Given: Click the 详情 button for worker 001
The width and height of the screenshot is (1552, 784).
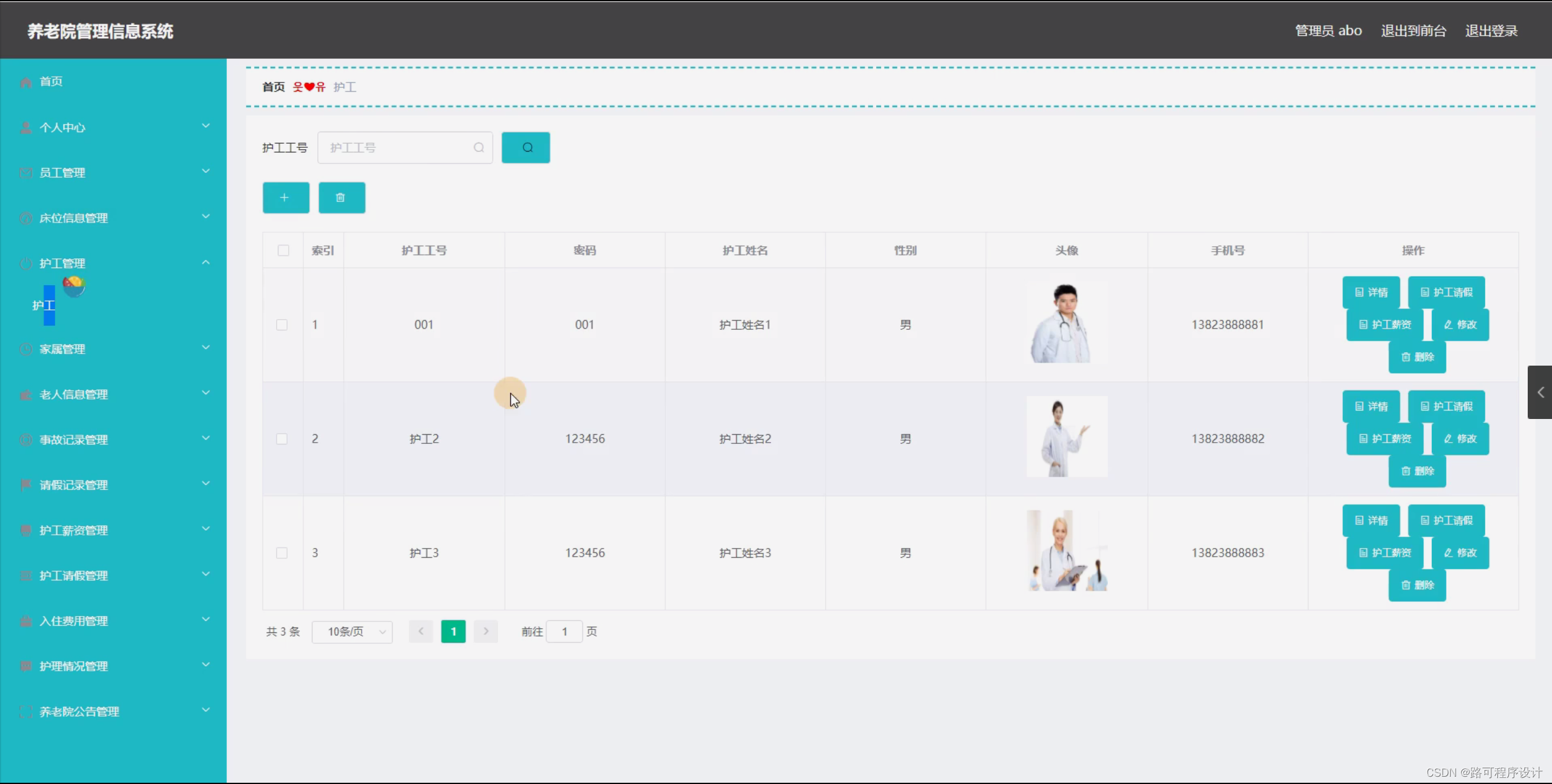Looking at the screenshot, I should coord(1372,292).
